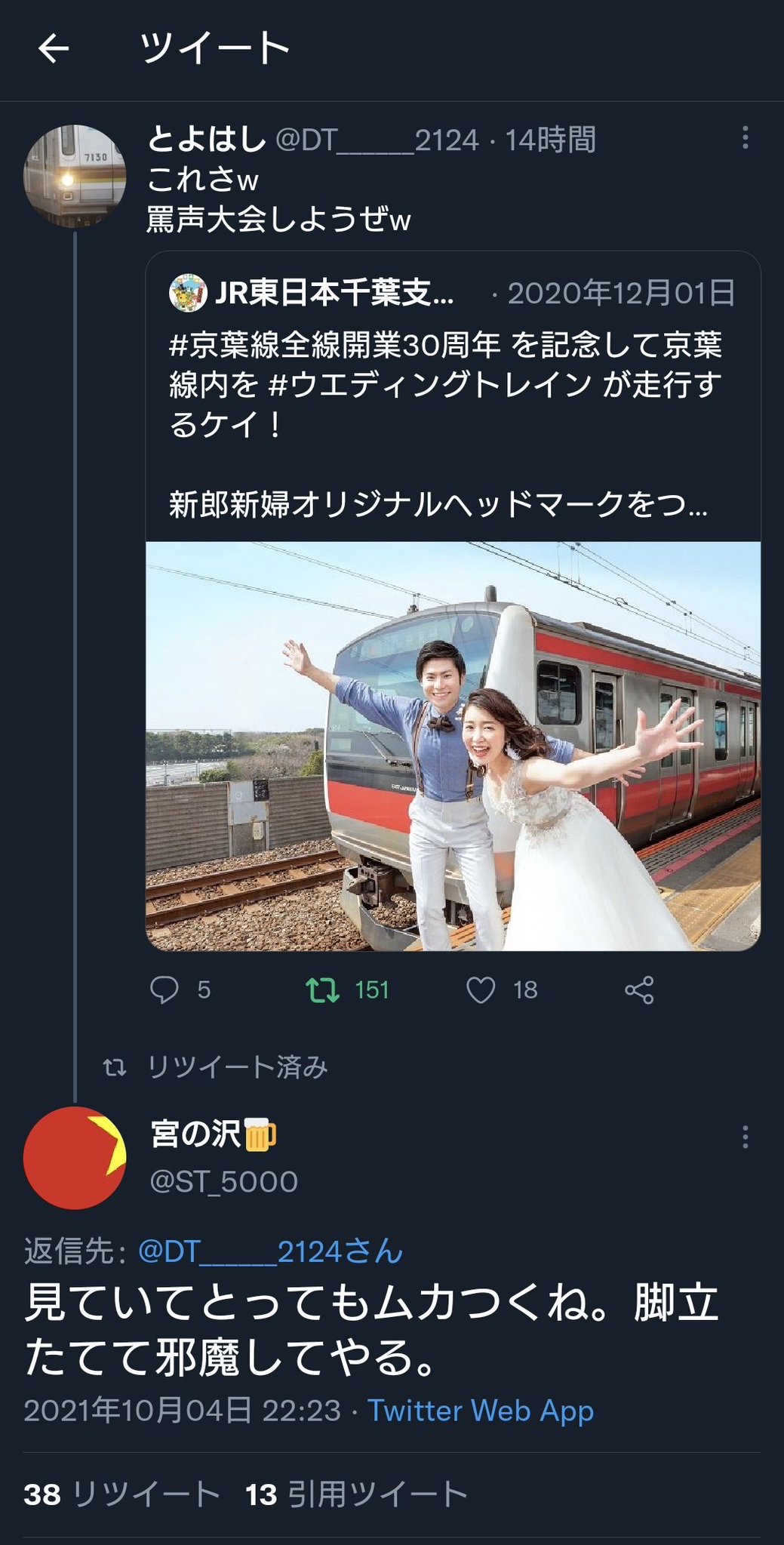Image resolution: width=784 pixels, height=1545 pixels.
Task: Click the Twitter Web App link
Action: tap(481, 1410)
